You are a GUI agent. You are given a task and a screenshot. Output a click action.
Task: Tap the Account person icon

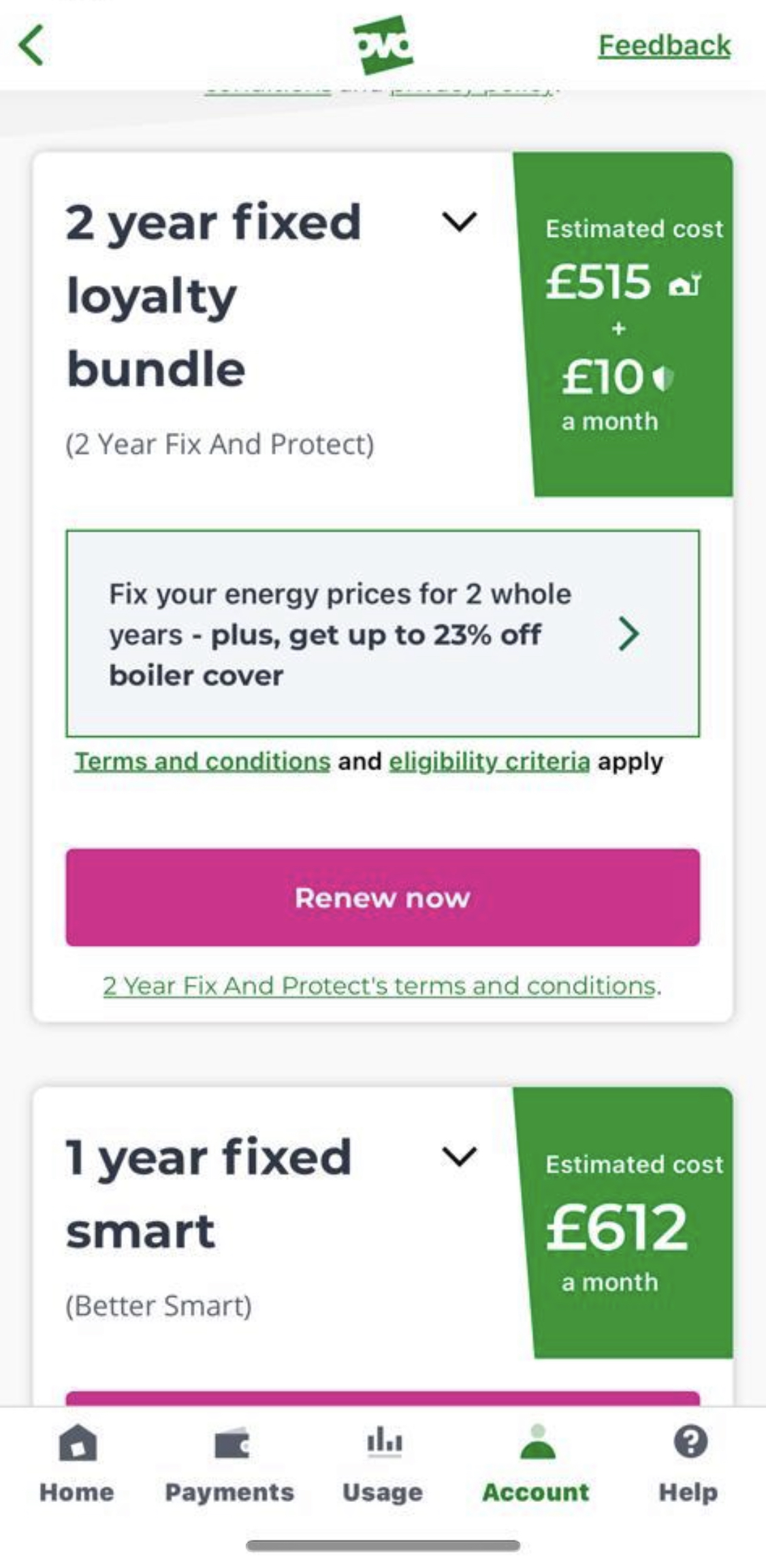[x=537, y=1441]
